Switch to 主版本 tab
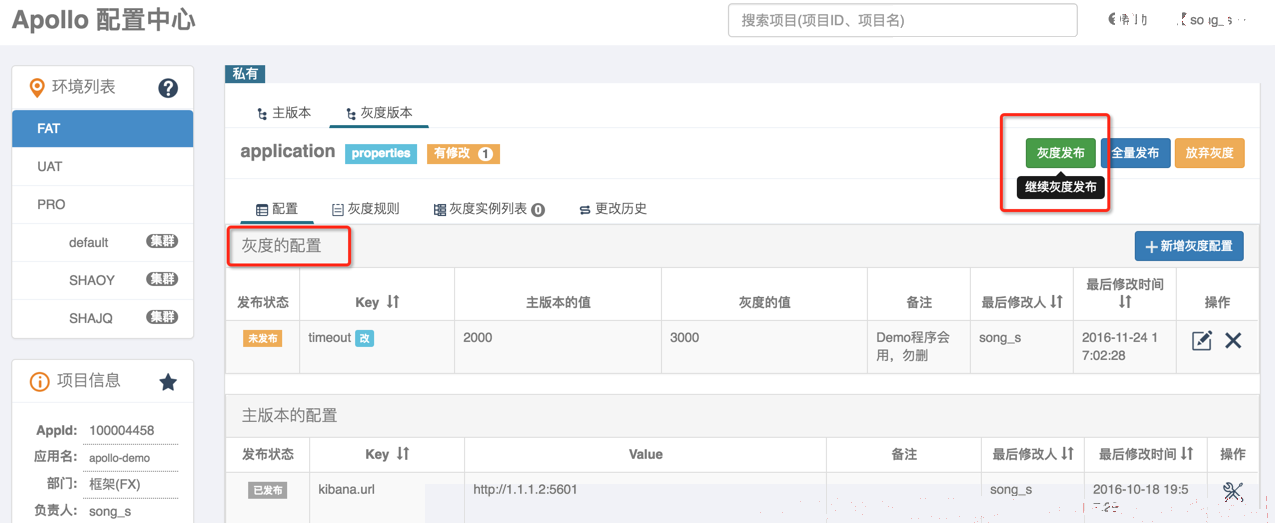Image resolution: width=1275 pixels, height=523 pixels. 284,113
